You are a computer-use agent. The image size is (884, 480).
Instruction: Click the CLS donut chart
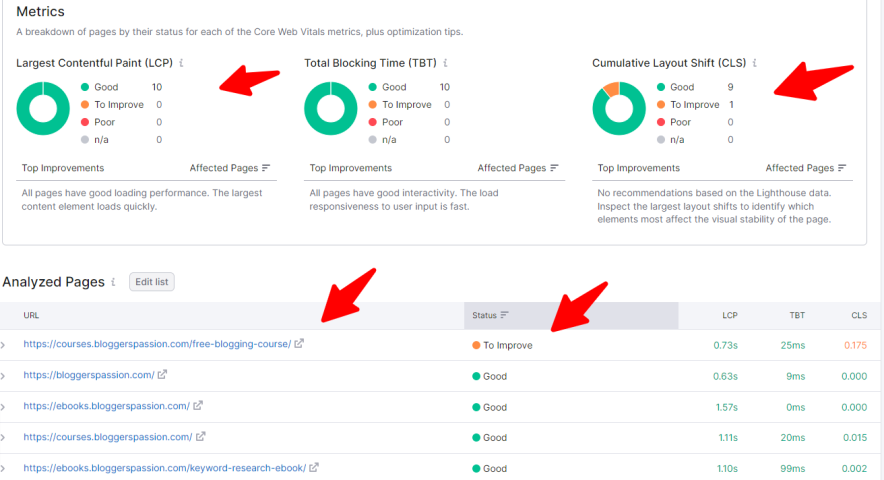[619, 109]
